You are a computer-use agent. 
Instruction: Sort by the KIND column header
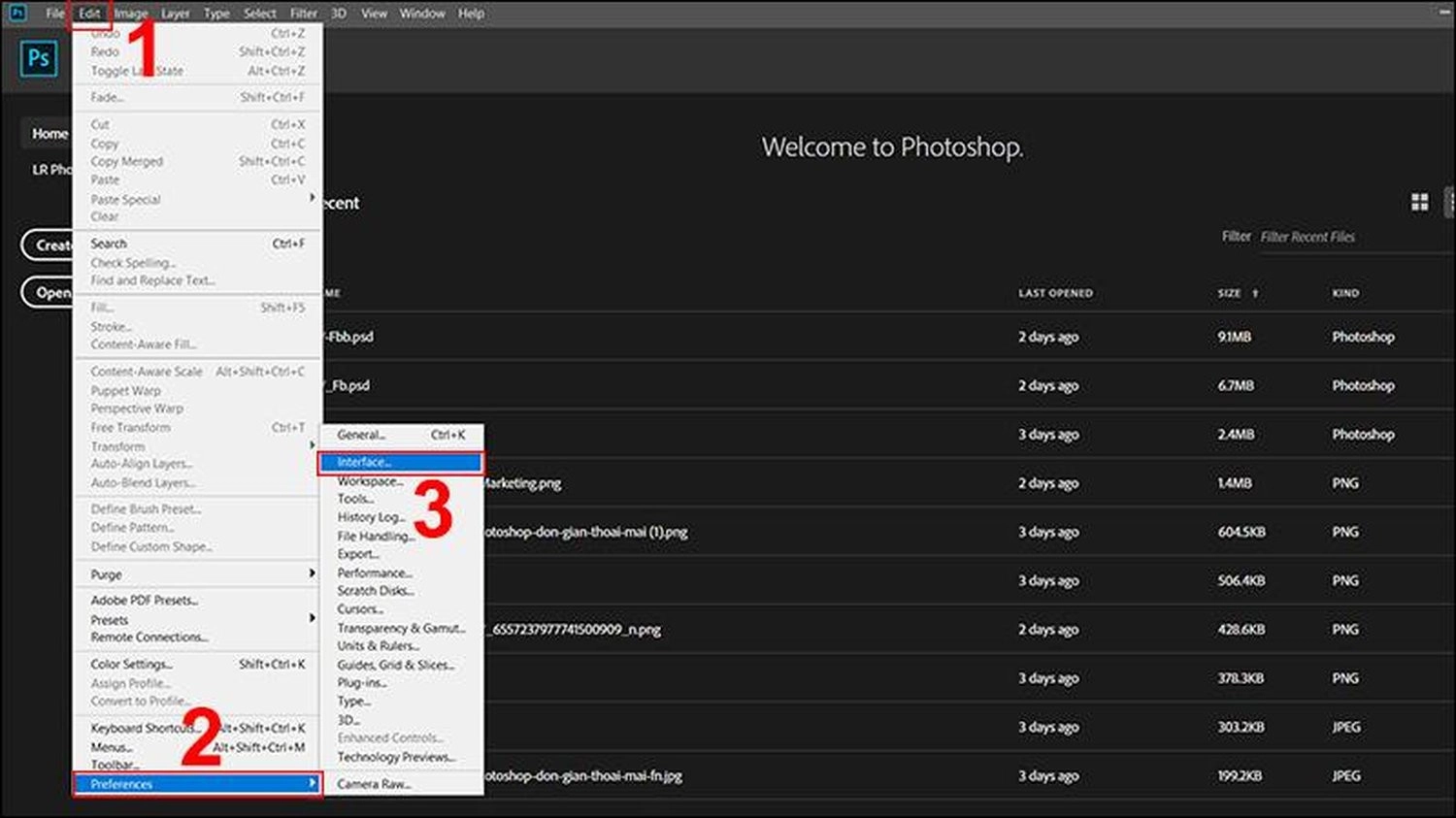click(x=1345, y=293)
